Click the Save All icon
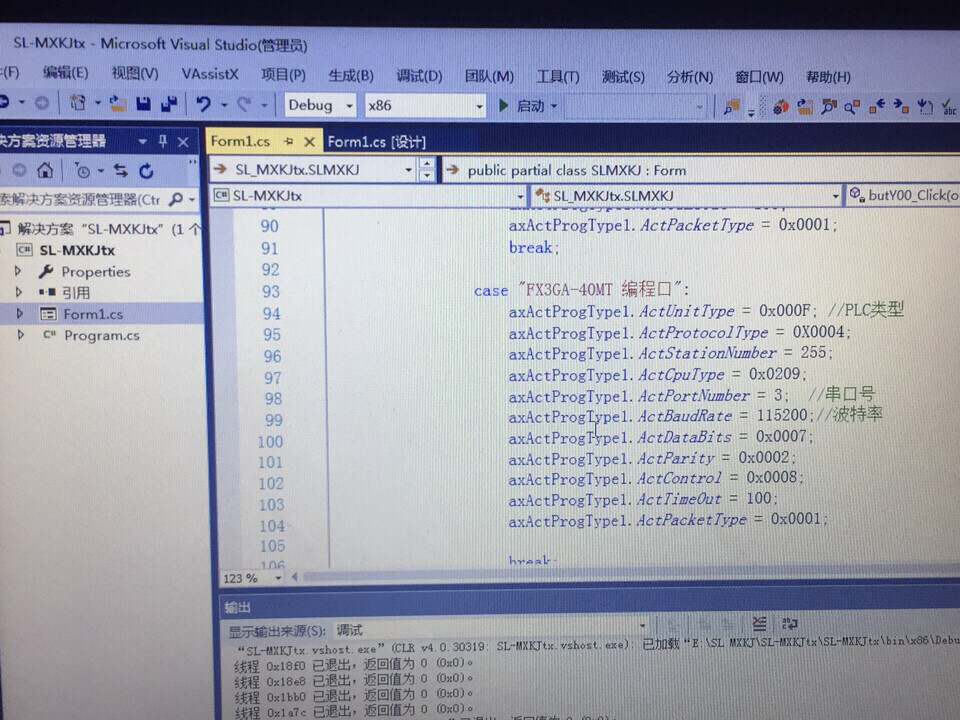 click(169, 104)
